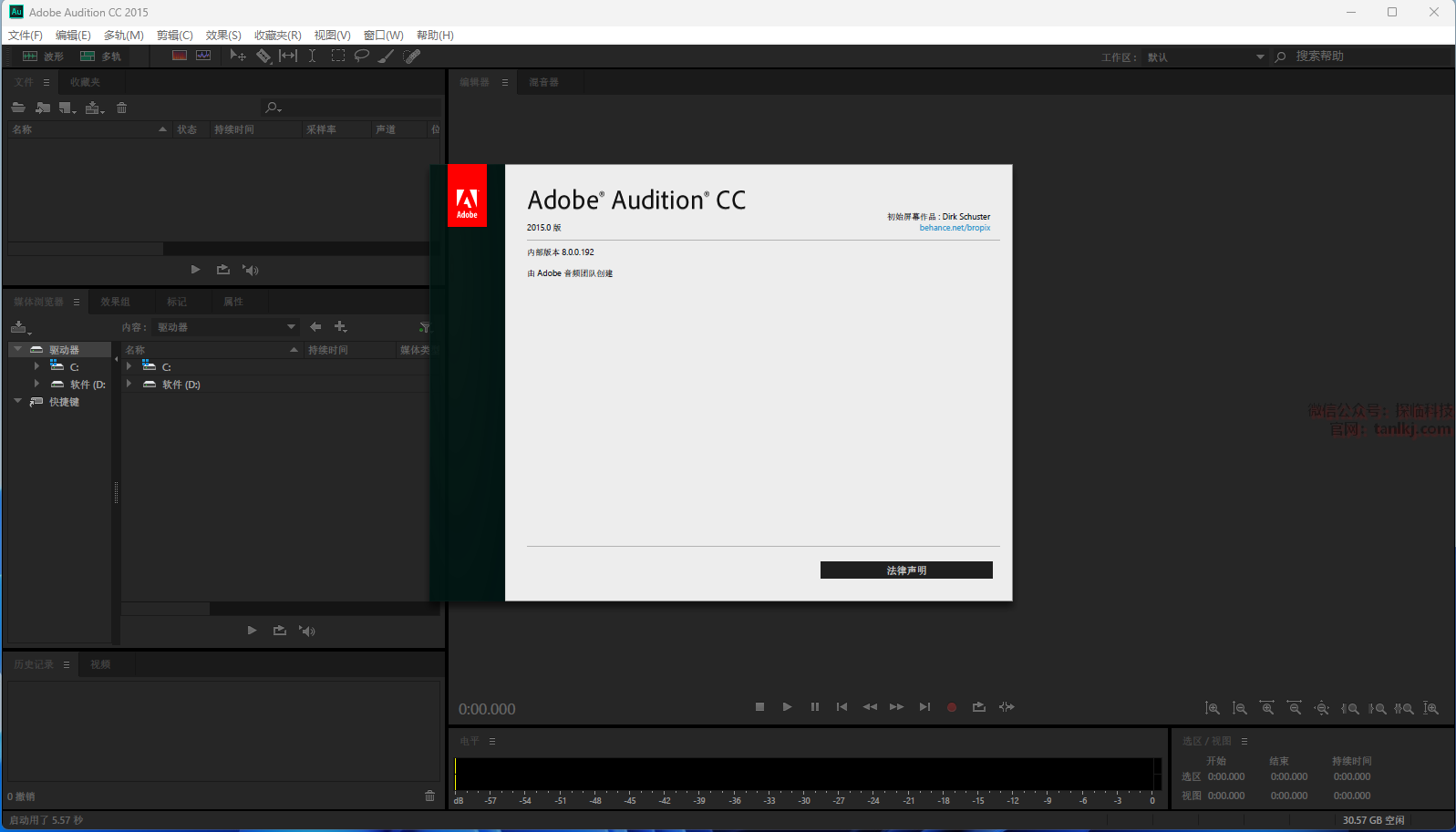Switch to Multitrack view mode
1456x832 pixels.
click(x=100, y=56)
